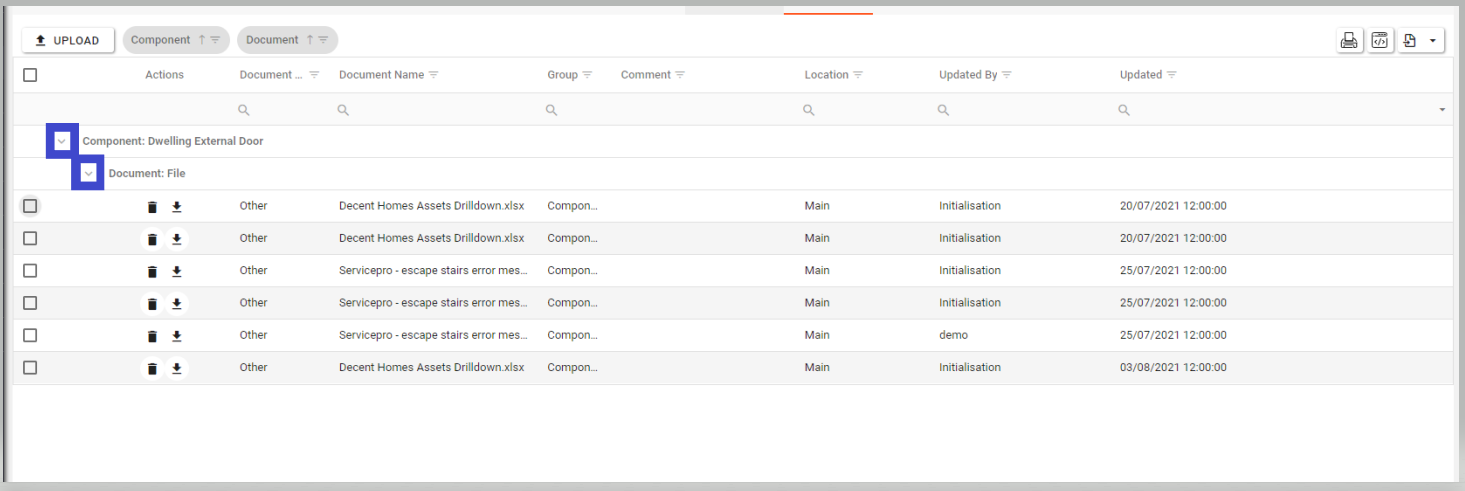Click the print icon in the toolbar

point(1349,40)
